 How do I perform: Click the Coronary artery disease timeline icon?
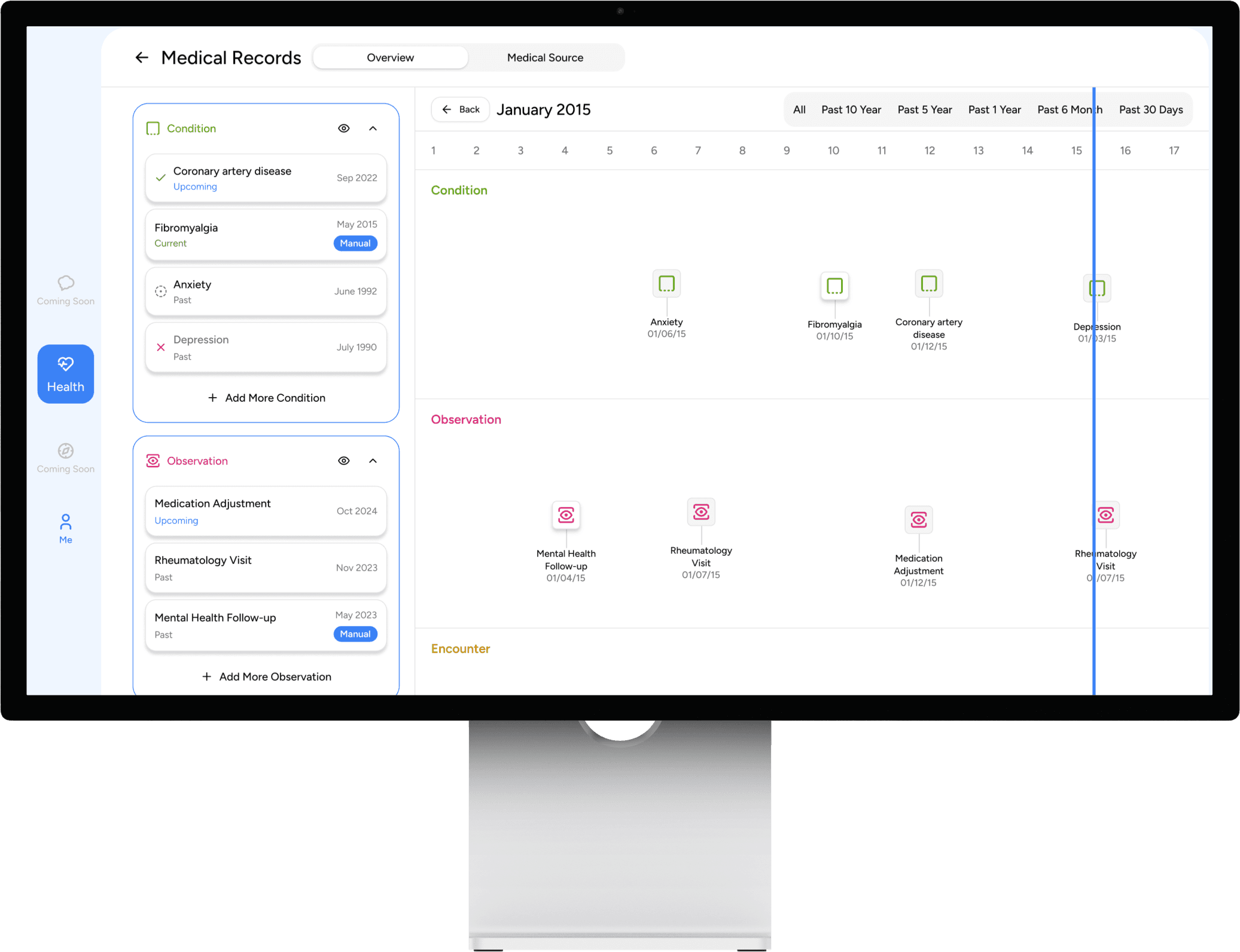(x=928, y=283)
